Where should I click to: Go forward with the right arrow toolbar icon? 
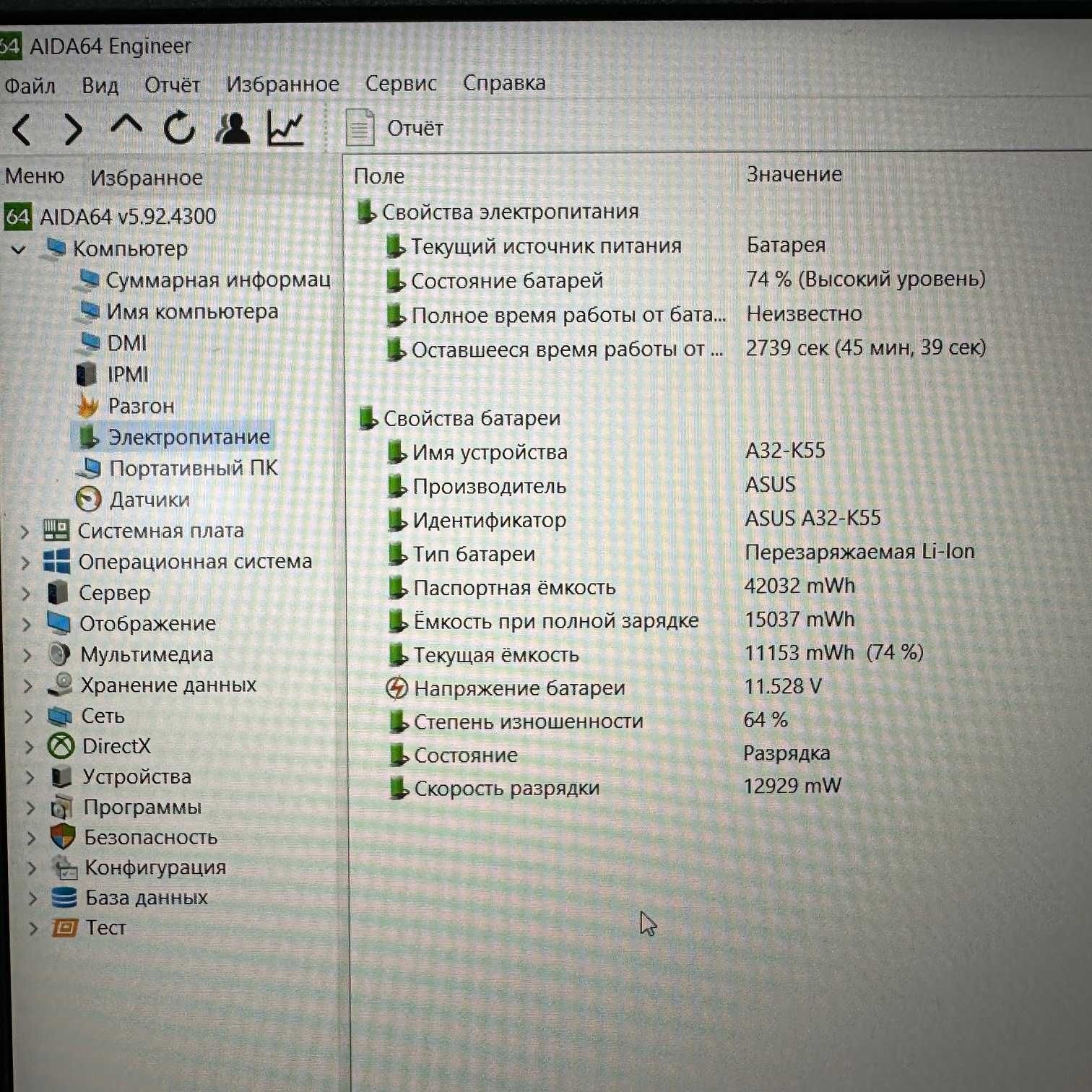click(x=72, y=130)
